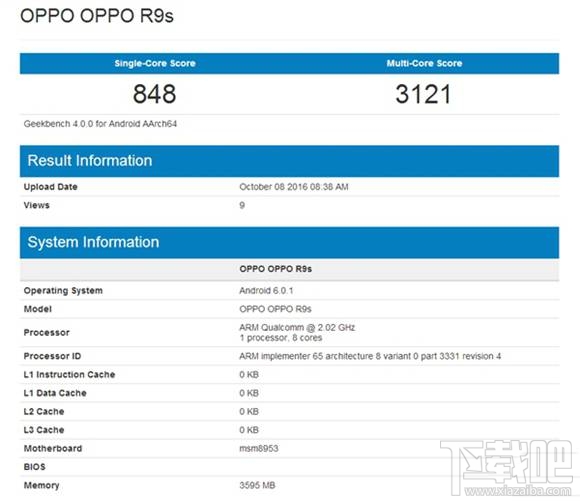Select the motherboard value 'msm8953'
Image resolution: width=580 pixels, height=501 pixels.
259,449
